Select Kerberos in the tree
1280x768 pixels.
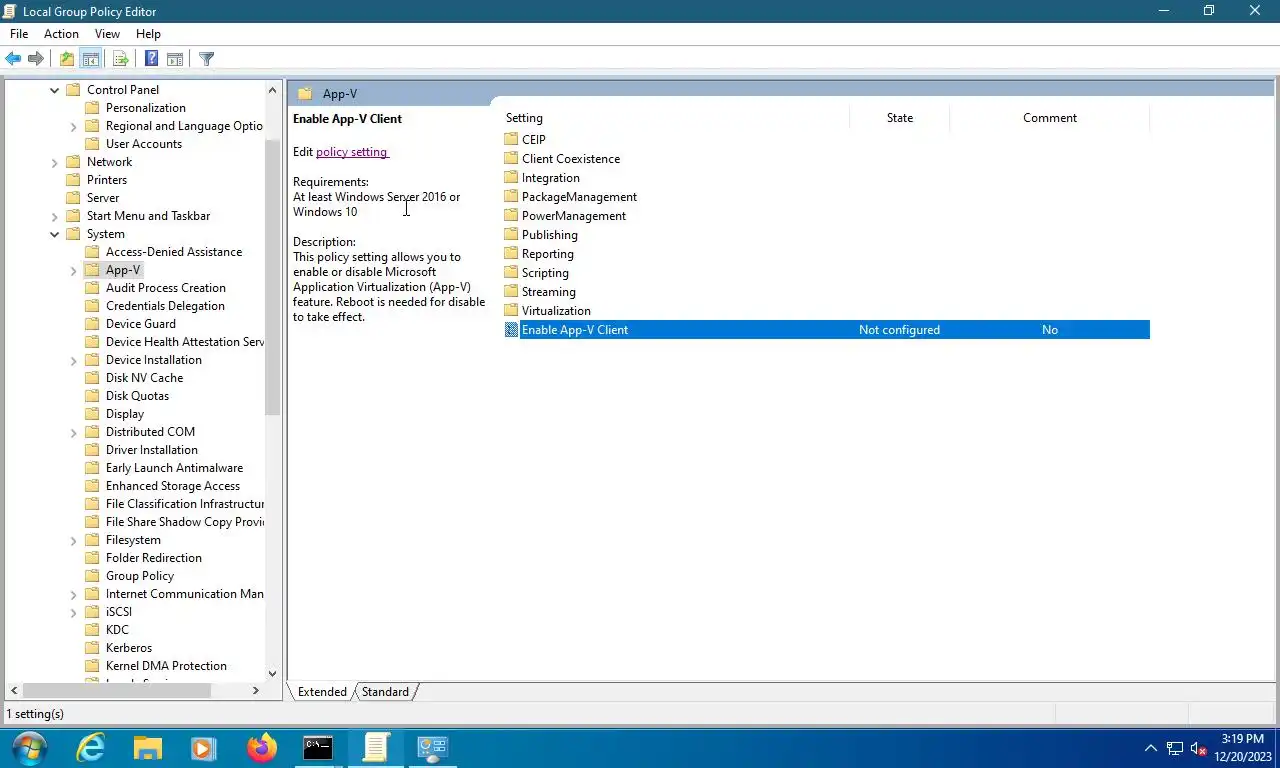[x=129, y=648]
